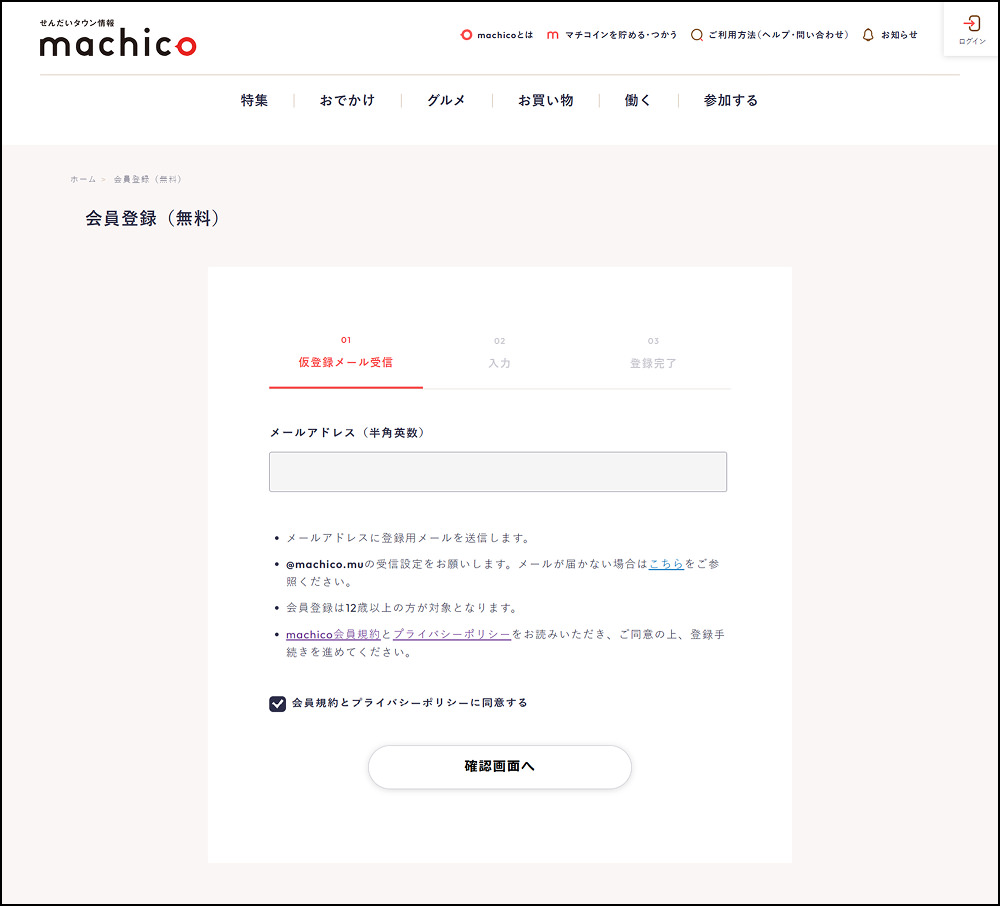Select グルメ in the navigation bar
Screen dimensions: 1000x906
[x=446, y=100]
